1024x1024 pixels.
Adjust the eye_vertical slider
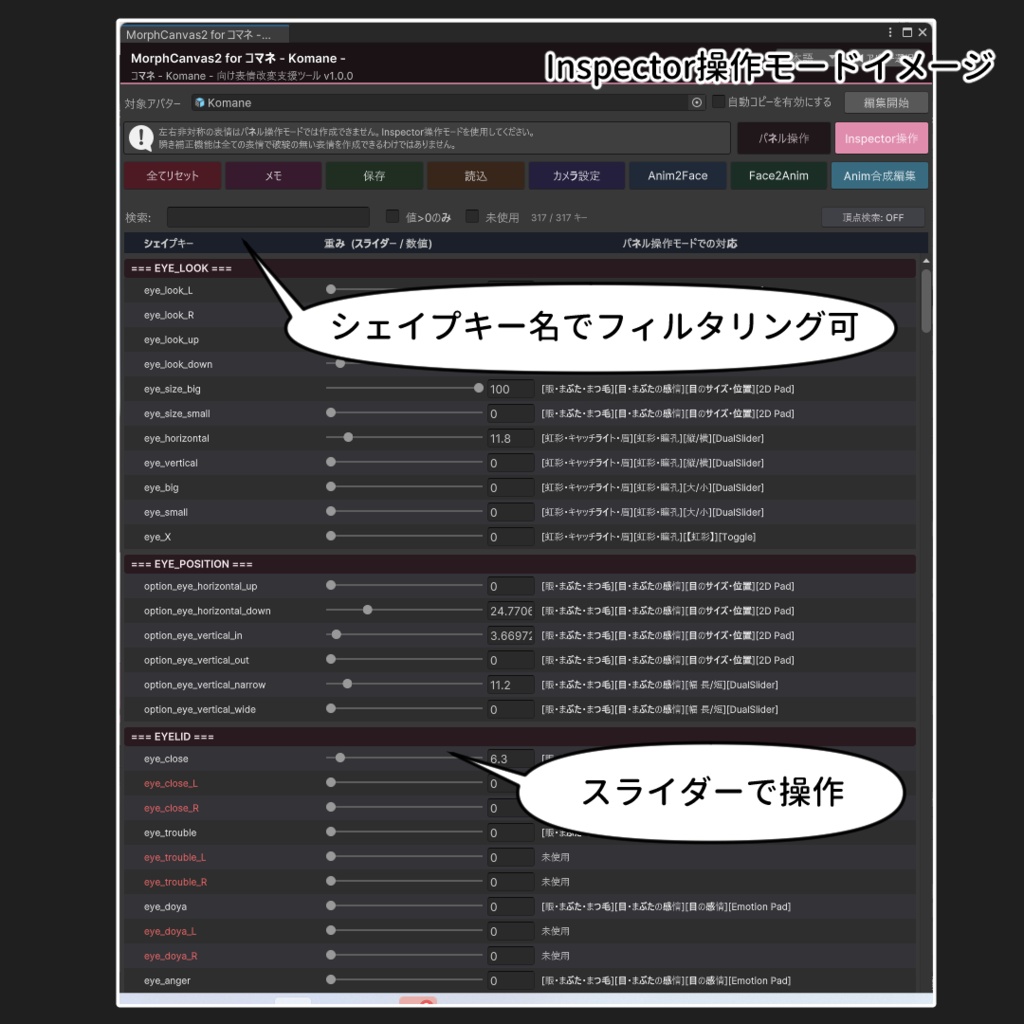point(404,462)
